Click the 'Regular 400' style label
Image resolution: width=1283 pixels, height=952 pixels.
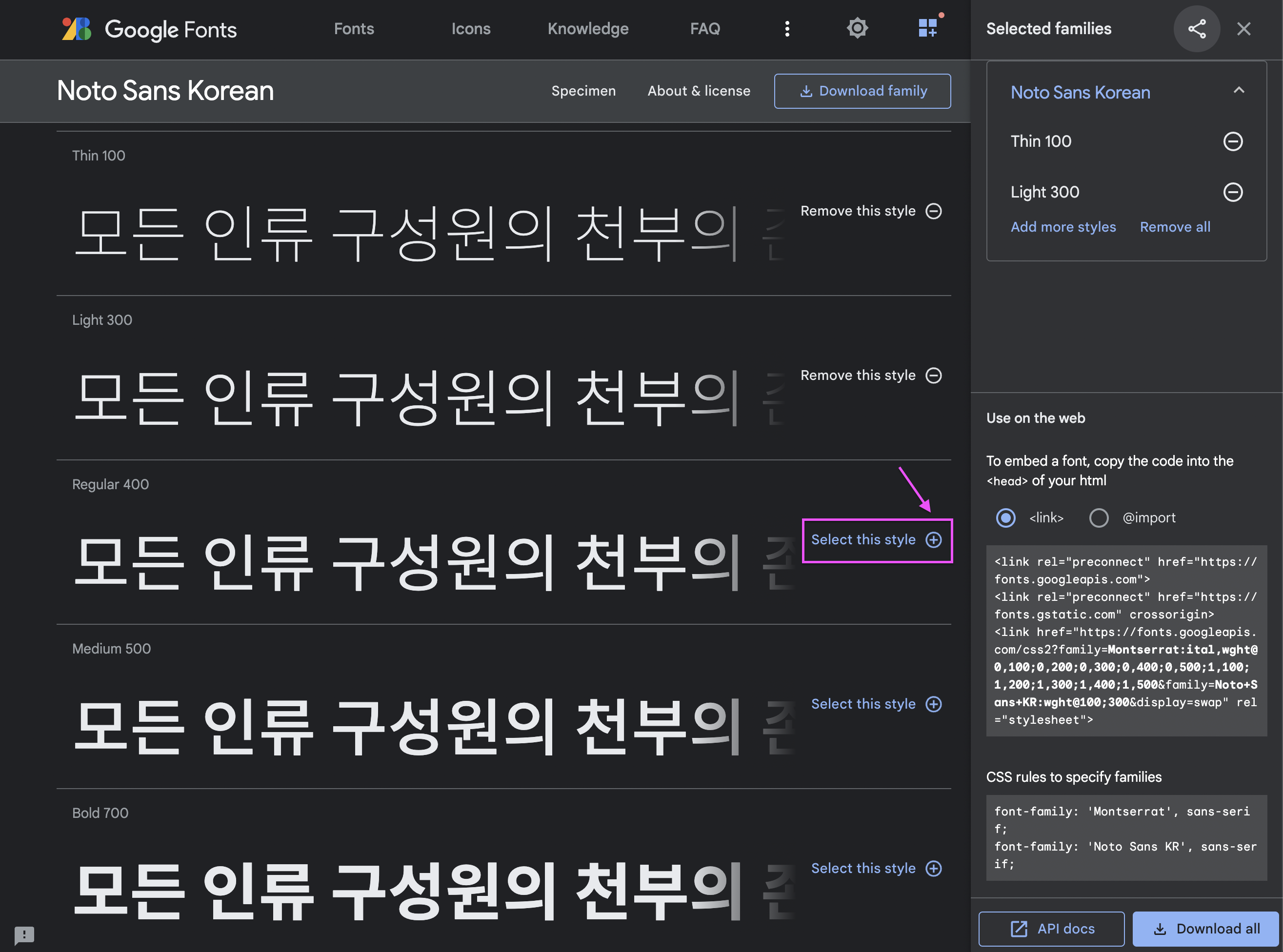(110, 484)
